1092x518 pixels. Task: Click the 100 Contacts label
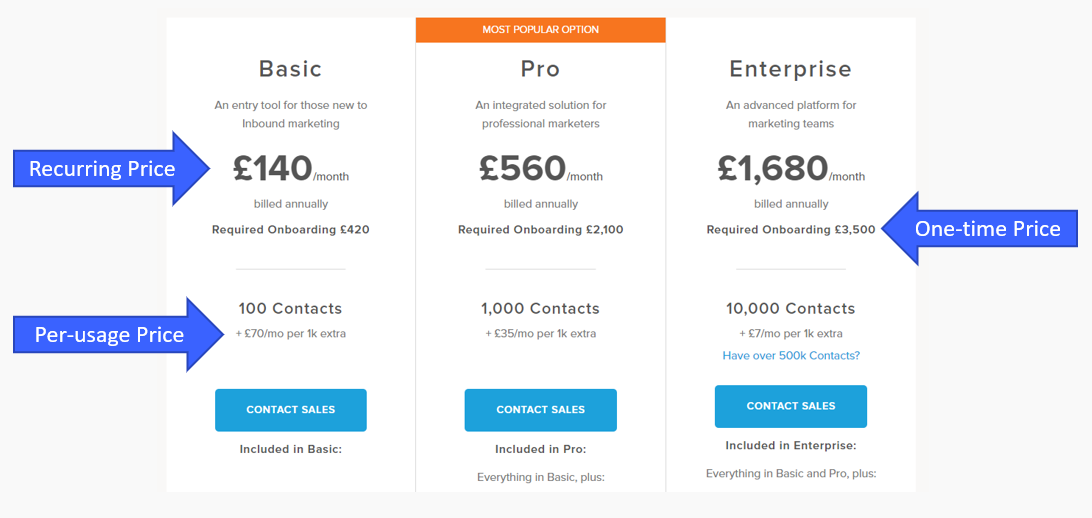290,308
